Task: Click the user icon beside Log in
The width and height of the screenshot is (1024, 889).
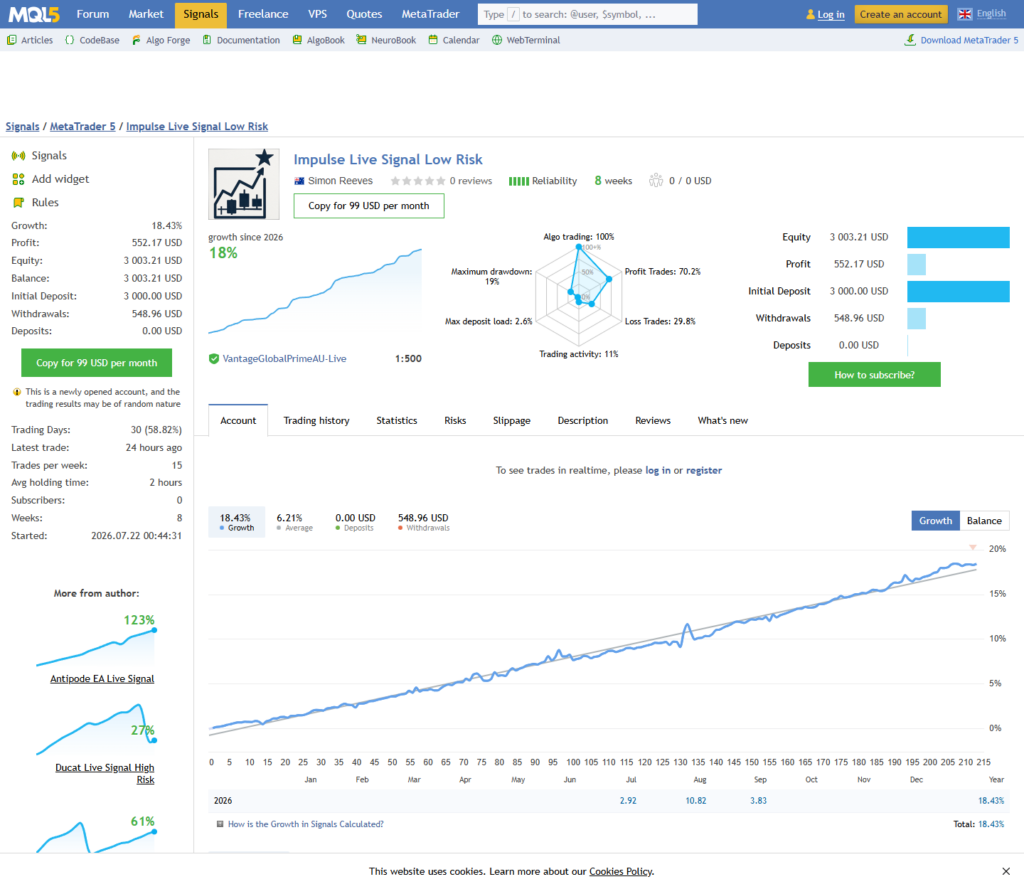Action: click(810, 14)
